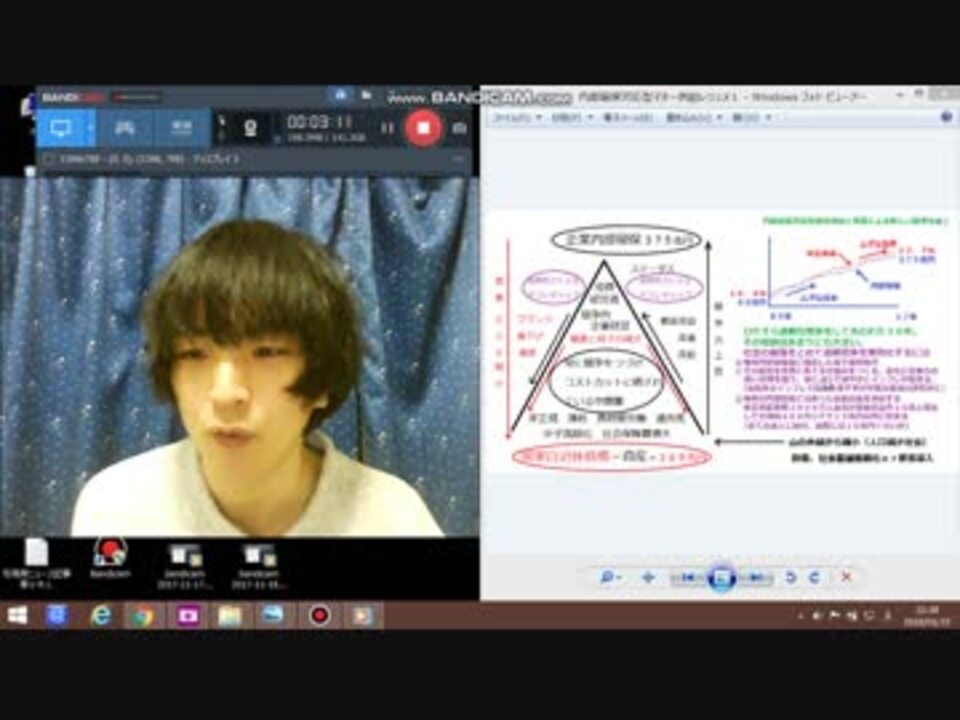The image size is (960, 720).
Task: Open the taskbar clock and date
Action: pos(928,616)
